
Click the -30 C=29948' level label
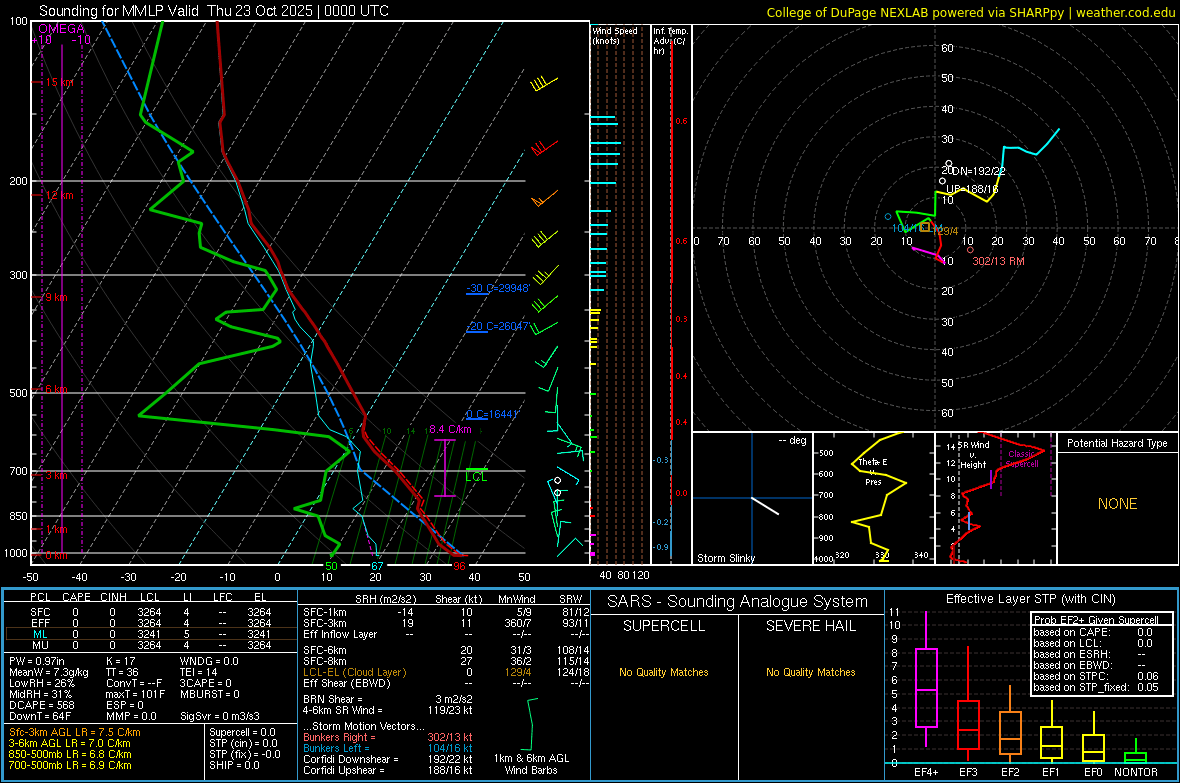pos(498,288)
